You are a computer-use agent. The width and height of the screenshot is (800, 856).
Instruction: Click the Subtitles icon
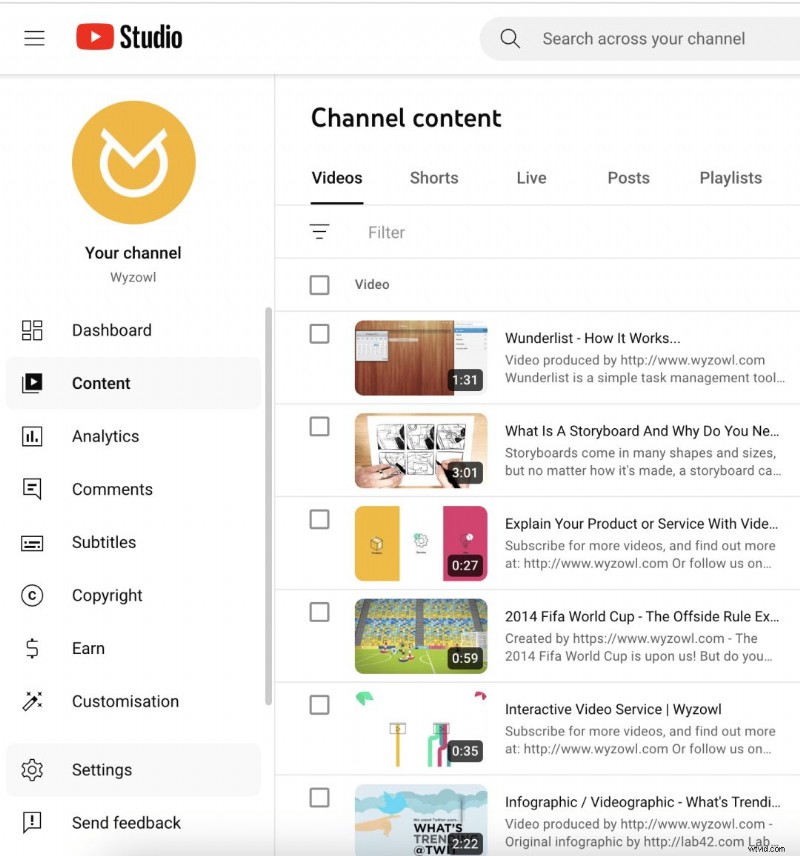[32, 543]
